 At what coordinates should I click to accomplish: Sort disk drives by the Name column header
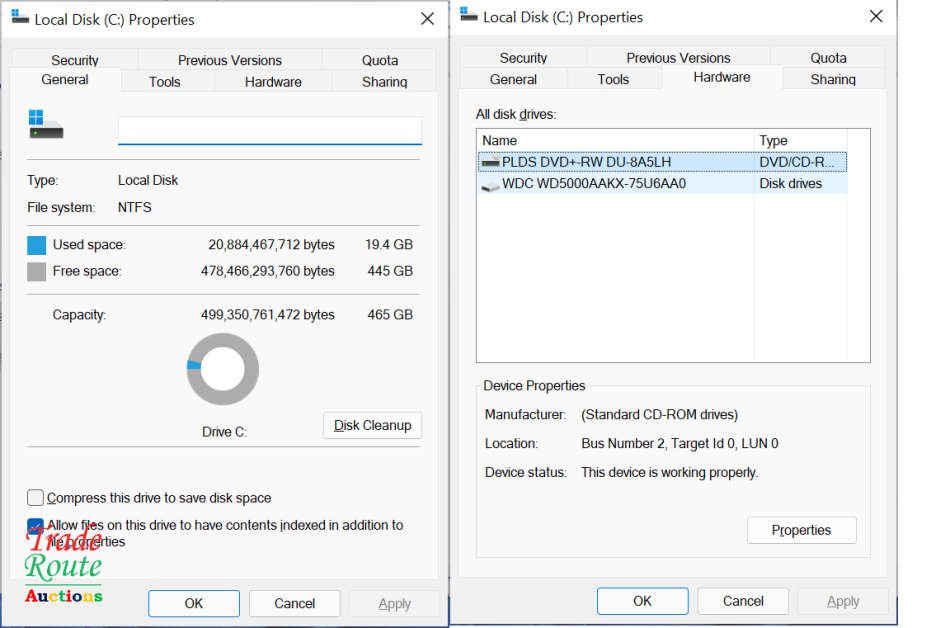[x=615, y=141]
